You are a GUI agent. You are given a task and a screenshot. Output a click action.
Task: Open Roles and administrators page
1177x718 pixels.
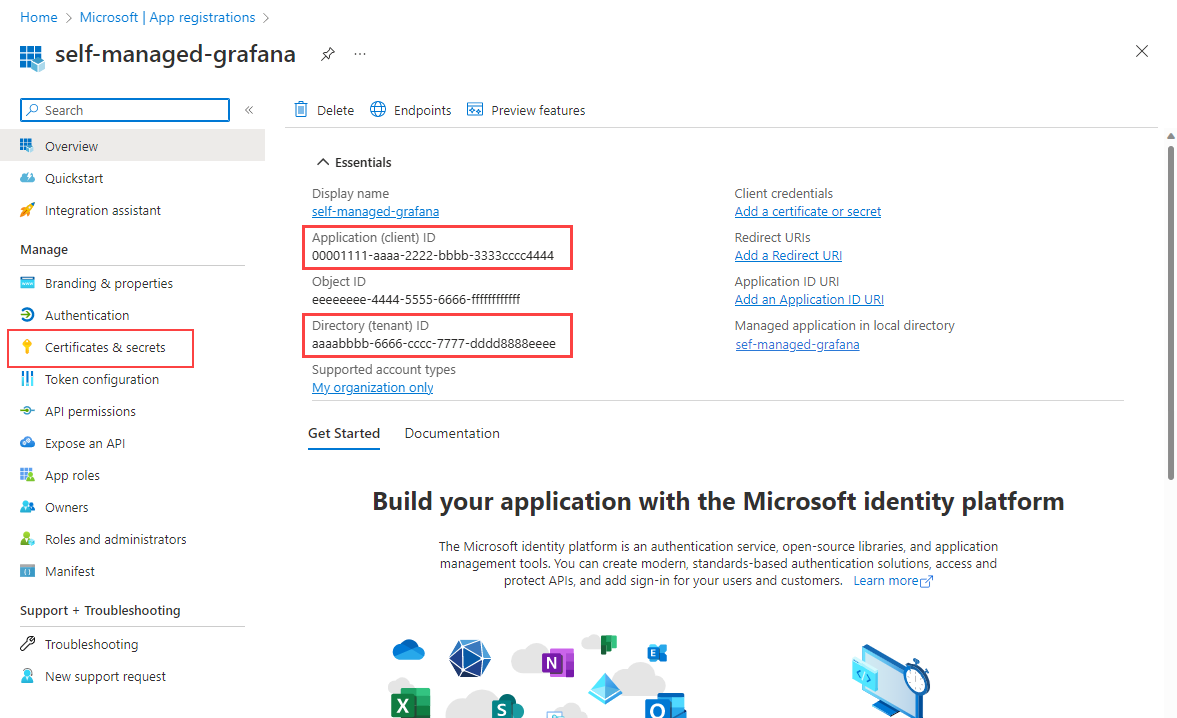[116, 539]
